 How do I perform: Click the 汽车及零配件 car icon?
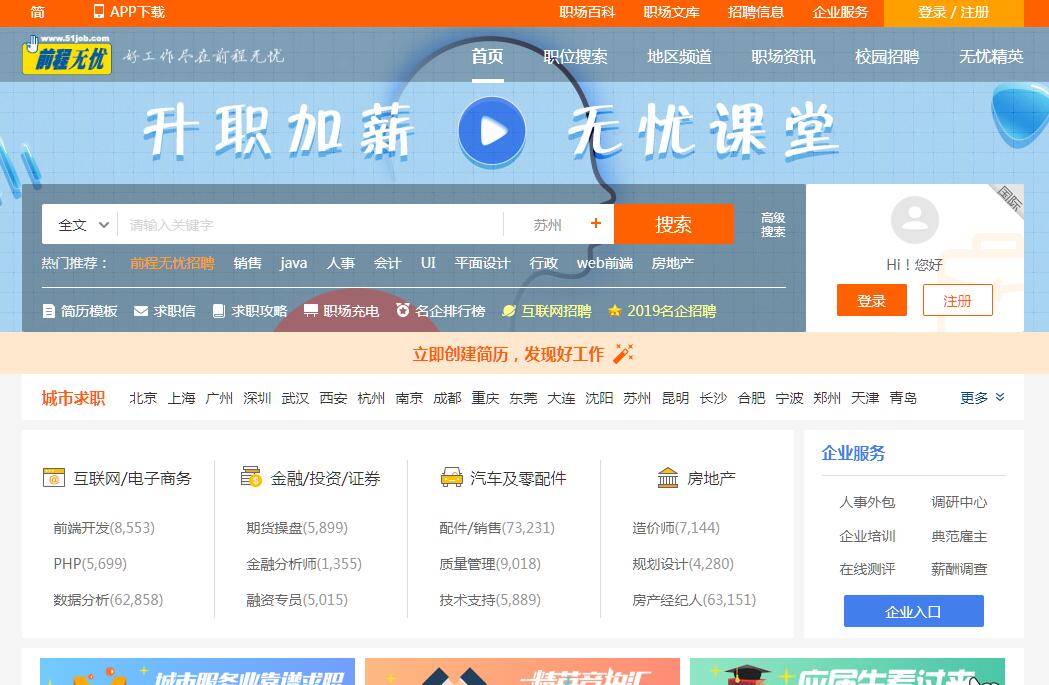[452, 478]
